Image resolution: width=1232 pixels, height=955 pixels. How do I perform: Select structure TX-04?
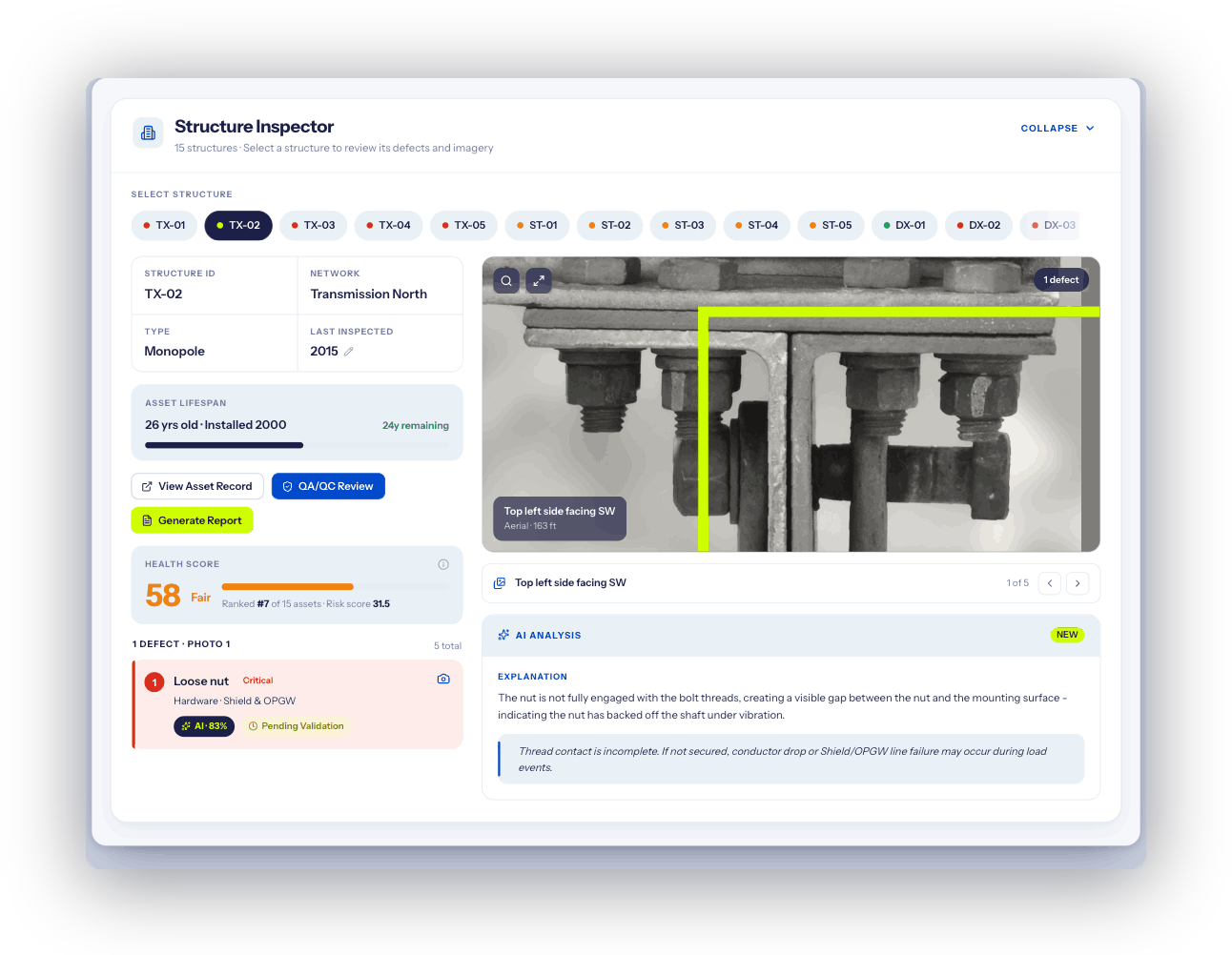coord(389,226)
